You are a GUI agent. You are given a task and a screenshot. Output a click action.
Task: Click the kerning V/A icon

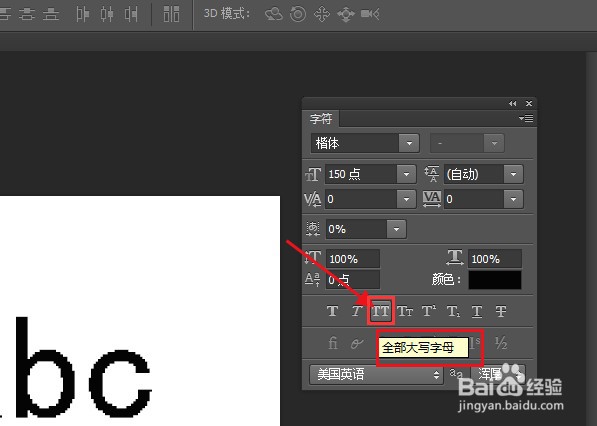click(313, 199)
